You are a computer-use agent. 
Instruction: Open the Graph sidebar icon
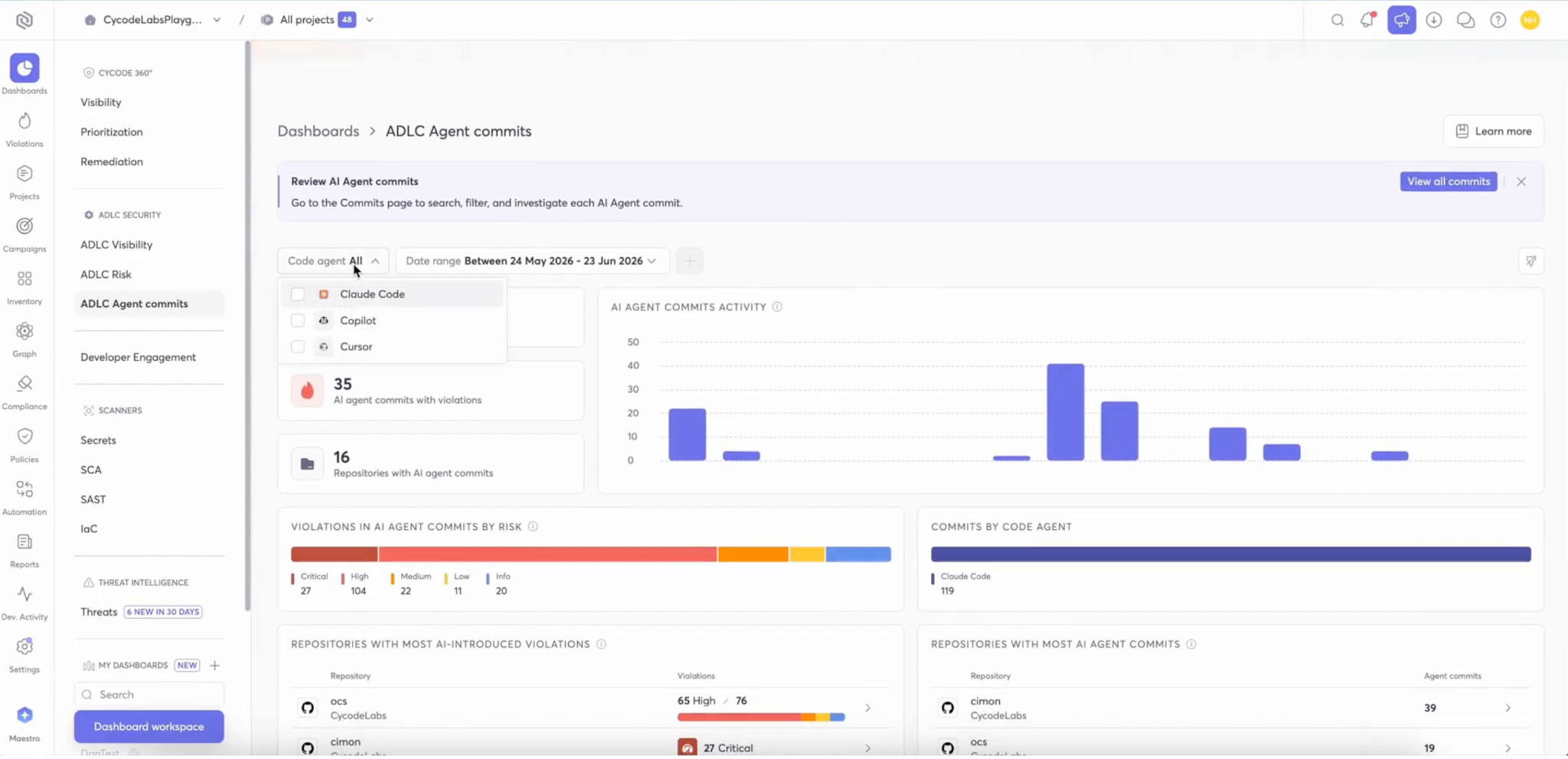tap(24, 331)
